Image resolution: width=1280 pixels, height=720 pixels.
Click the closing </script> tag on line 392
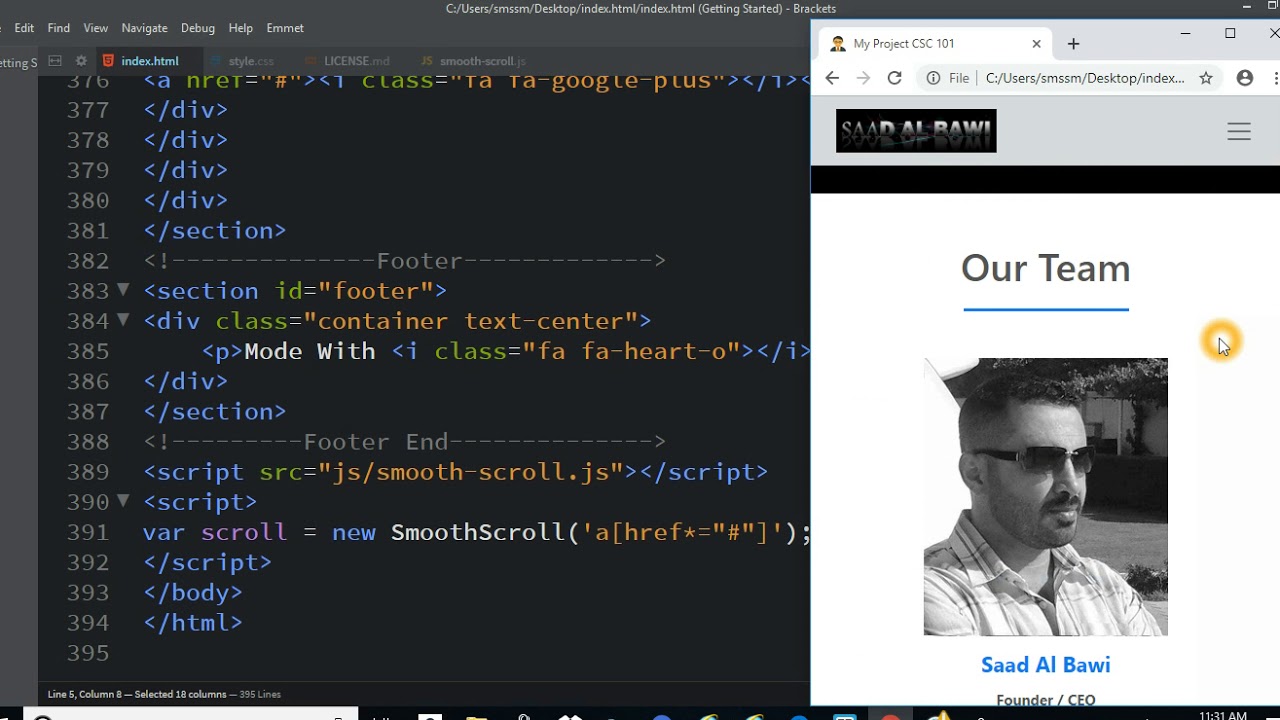click(207, 562)
